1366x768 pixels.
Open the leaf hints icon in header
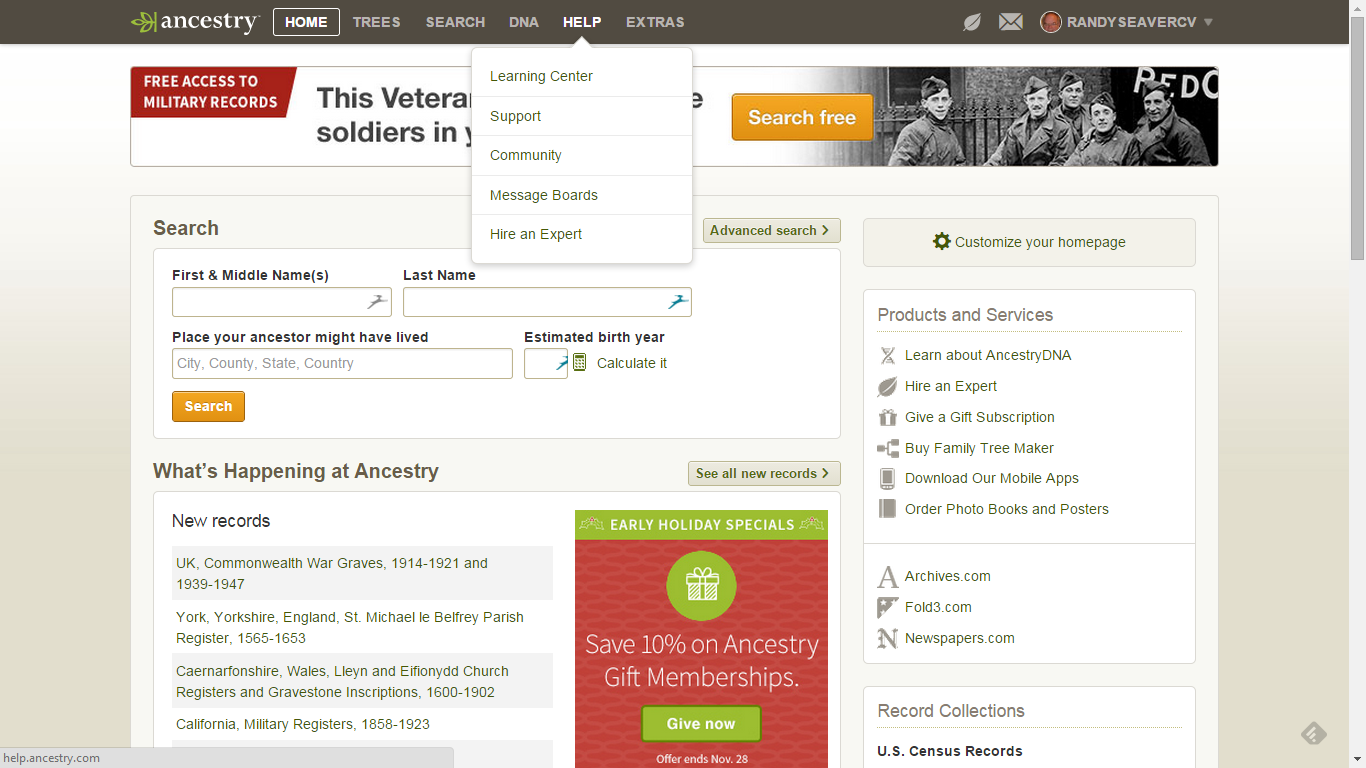pyautogui.click(x=972, y=22)
